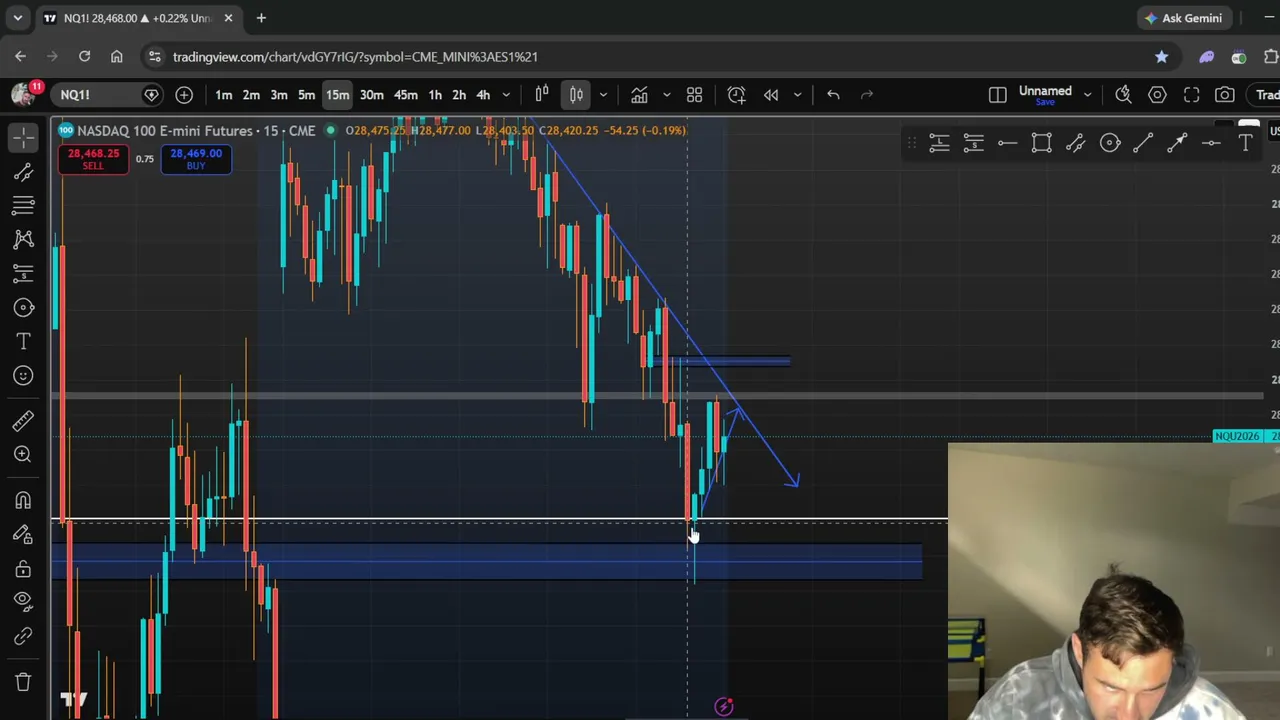Select the 30m timeframe
The image size is (1280, 720).
[x=372, y=95]
